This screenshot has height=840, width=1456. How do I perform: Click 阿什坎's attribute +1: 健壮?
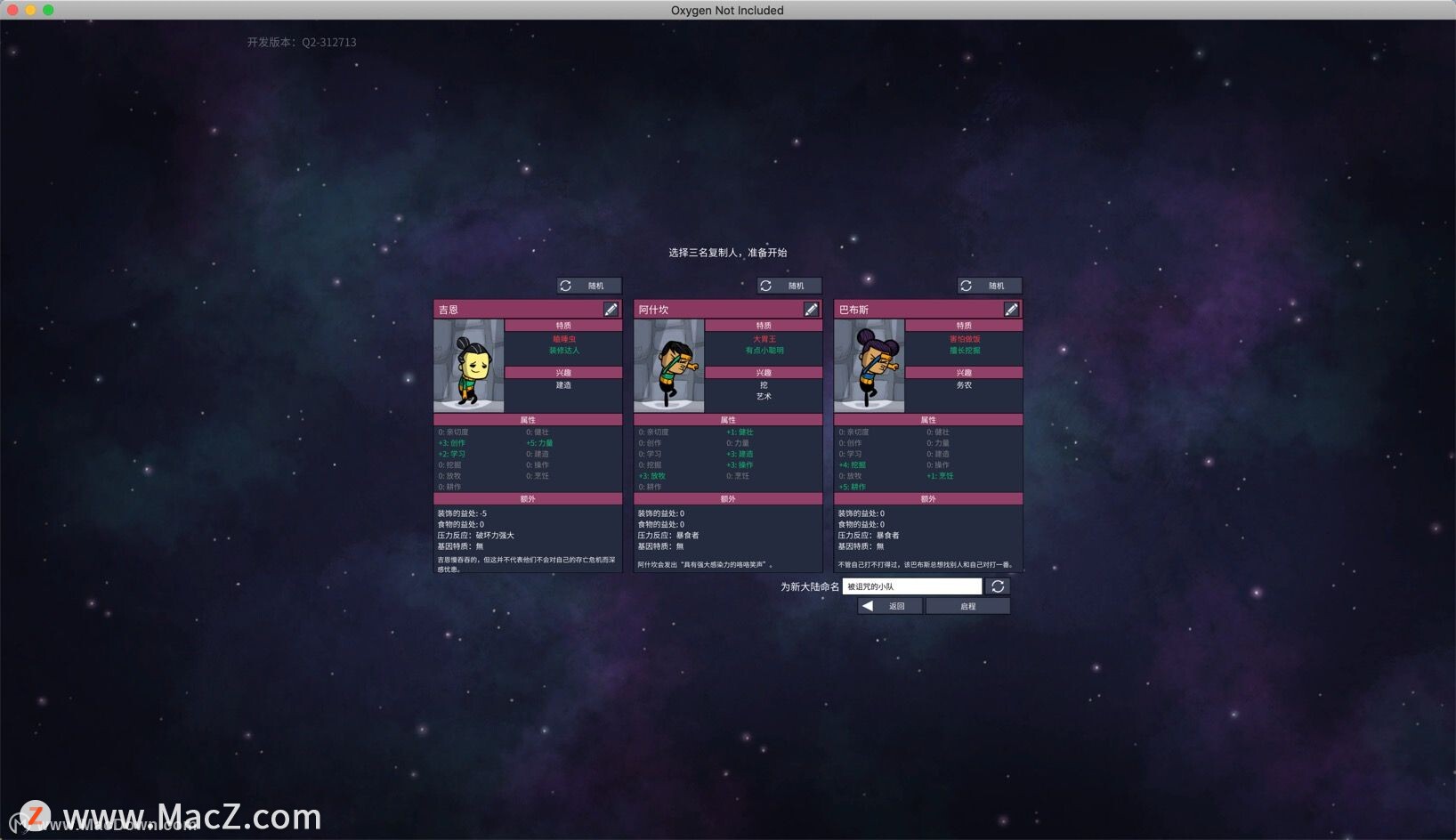point(740,432)
